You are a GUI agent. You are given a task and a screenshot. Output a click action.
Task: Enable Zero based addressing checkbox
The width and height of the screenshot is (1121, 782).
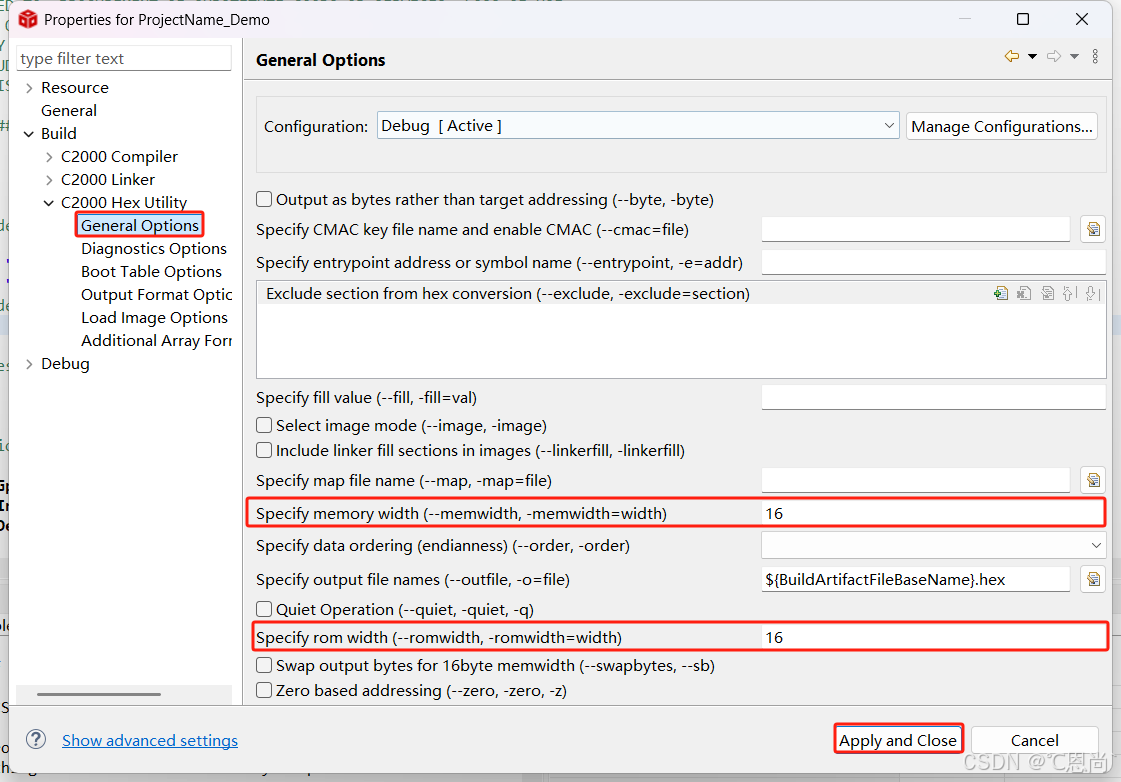(x=264, y=691)
